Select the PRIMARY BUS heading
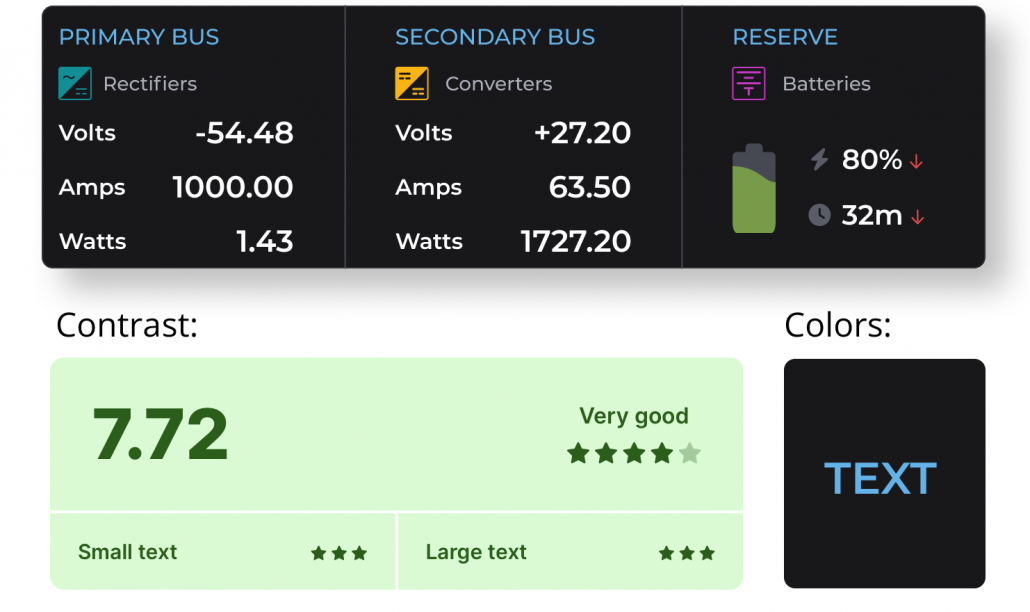The width and height of the screenshot is (1030, 612). pos(139,37)
